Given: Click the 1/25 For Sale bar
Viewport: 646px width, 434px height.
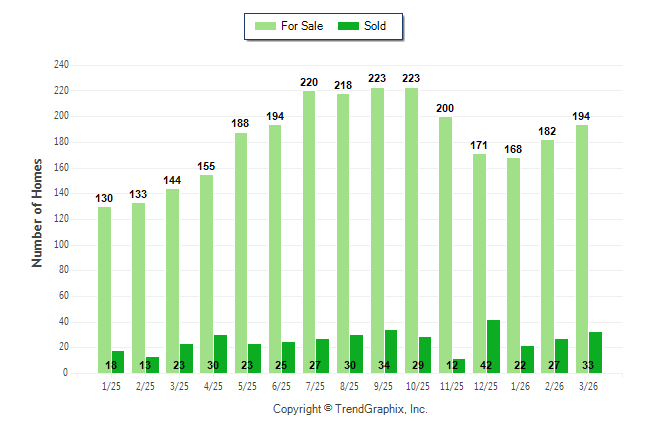Looking at the screenshot, I should (105, 290).
